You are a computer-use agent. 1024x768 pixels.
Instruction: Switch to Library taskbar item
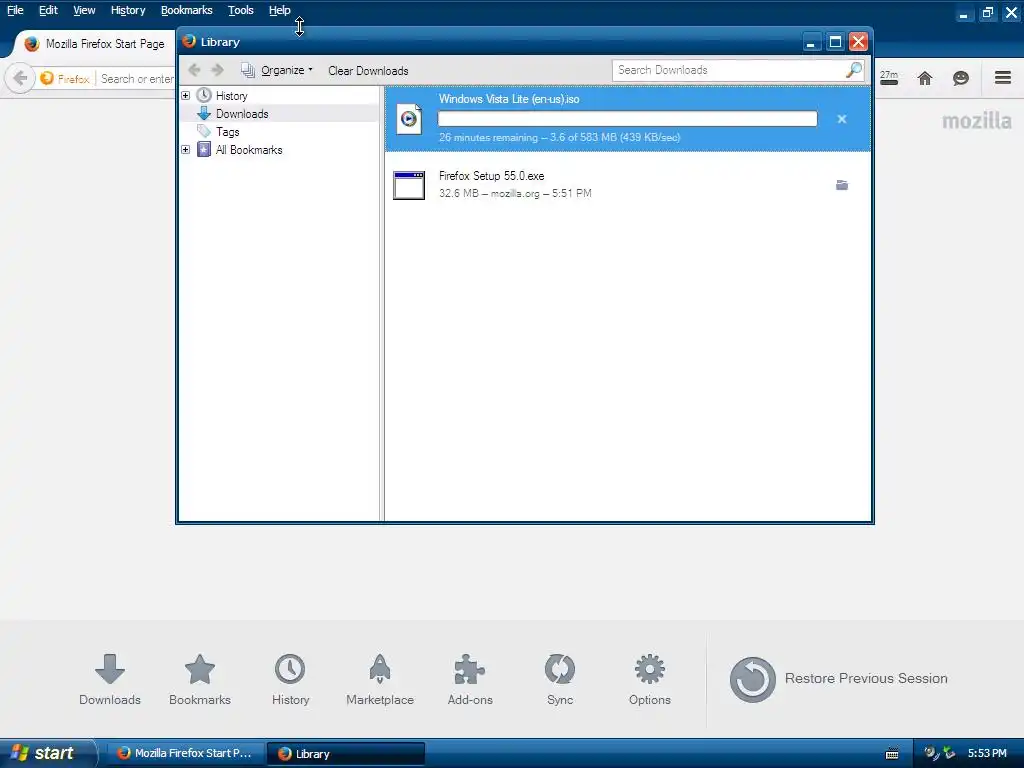pos(345,754)
